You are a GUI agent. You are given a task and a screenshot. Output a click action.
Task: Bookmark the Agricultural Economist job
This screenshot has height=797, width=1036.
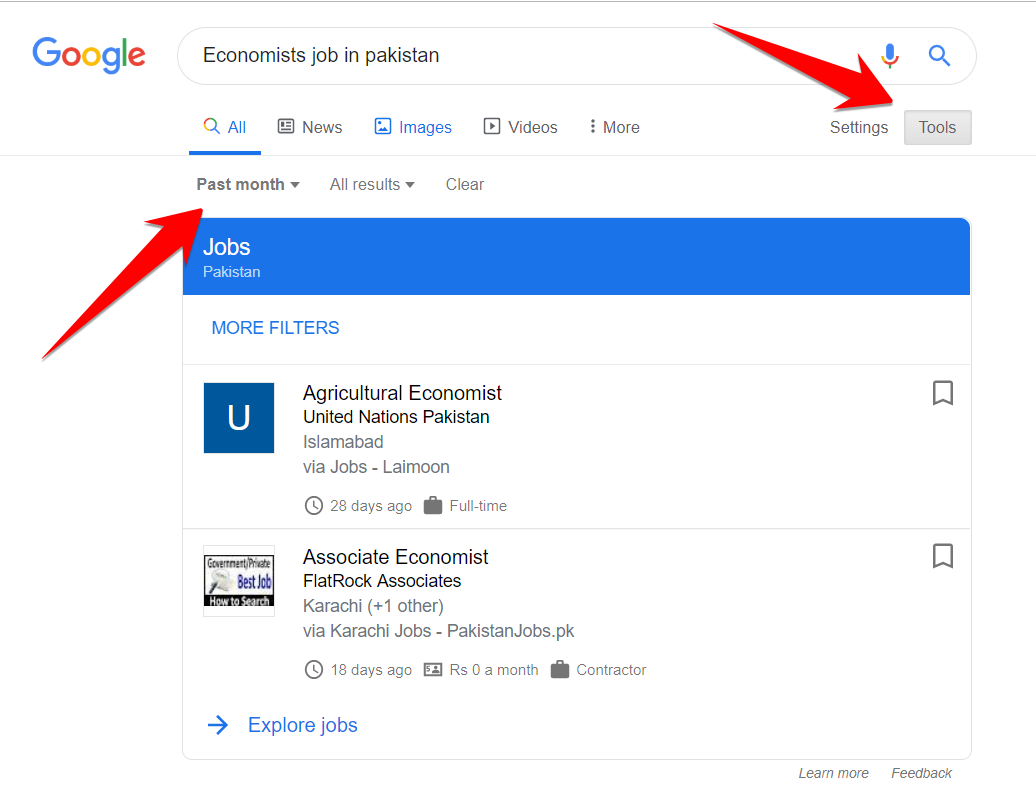tap(943, 393)
